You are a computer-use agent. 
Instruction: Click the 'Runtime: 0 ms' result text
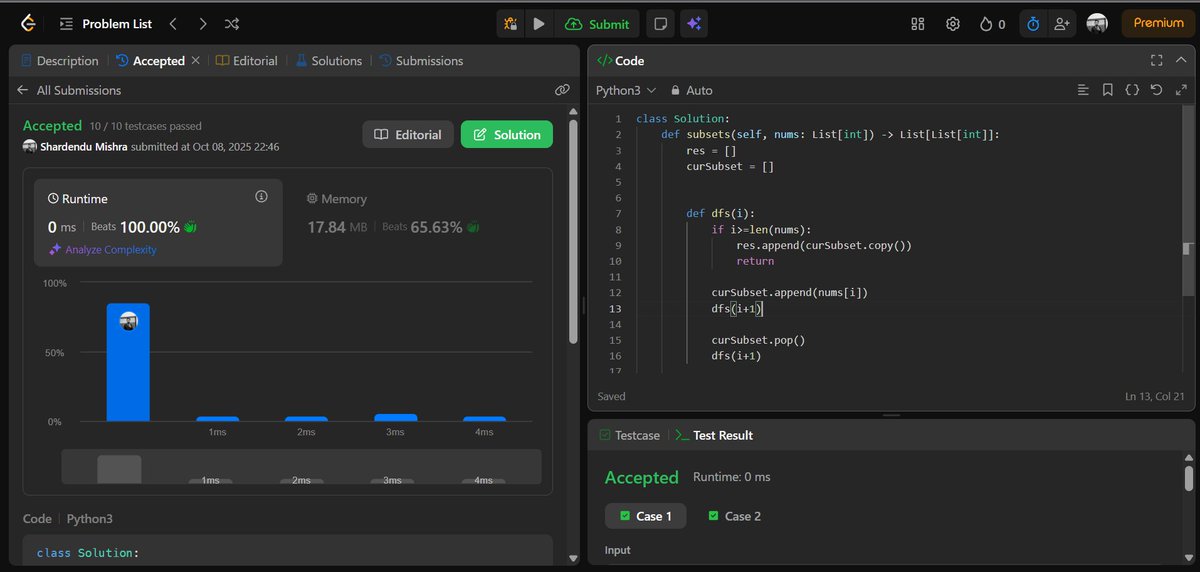(732, 477)
